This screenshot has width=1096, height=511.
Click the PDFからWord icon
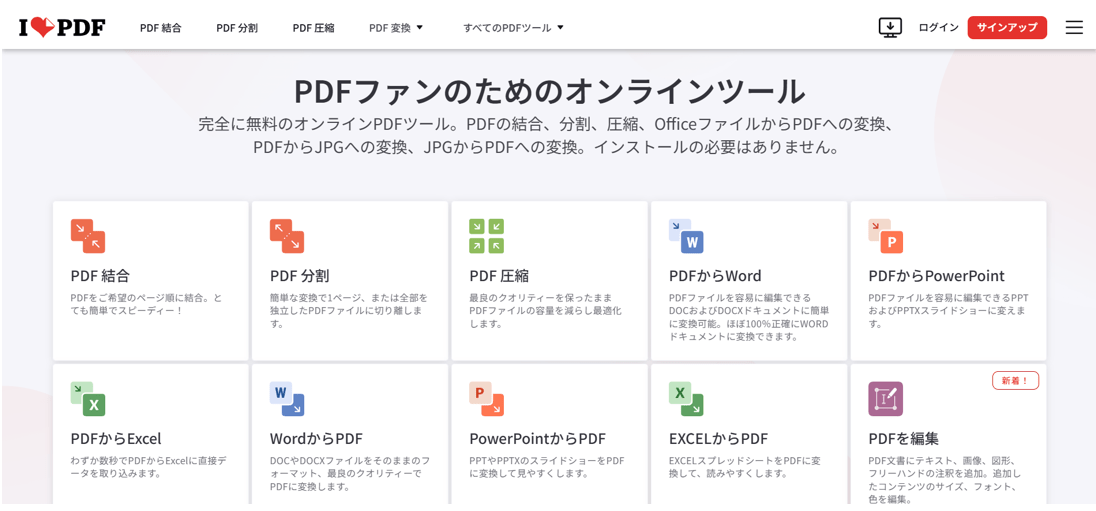(686, 236)
